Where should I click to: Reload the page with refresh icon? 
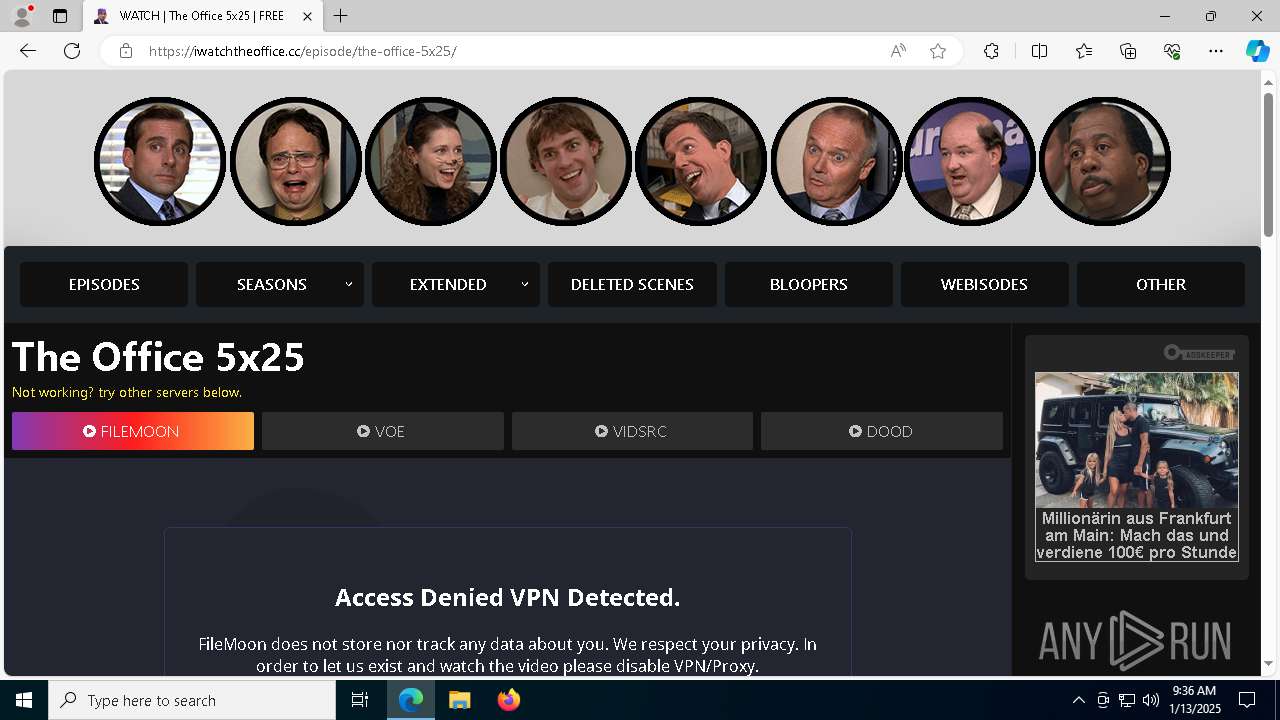coord(72,51)
